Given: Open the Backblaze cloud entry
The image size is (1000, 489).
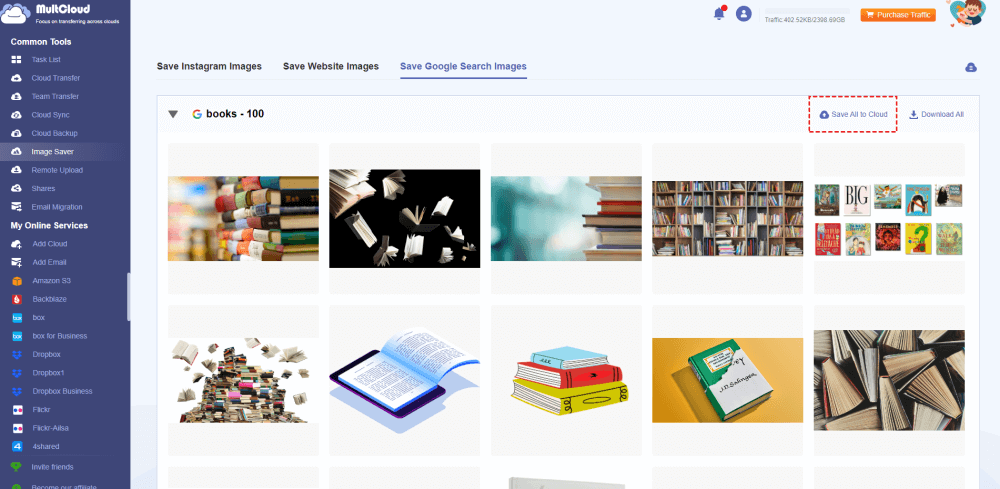Looking at the screenshot, I should point(49,299).
